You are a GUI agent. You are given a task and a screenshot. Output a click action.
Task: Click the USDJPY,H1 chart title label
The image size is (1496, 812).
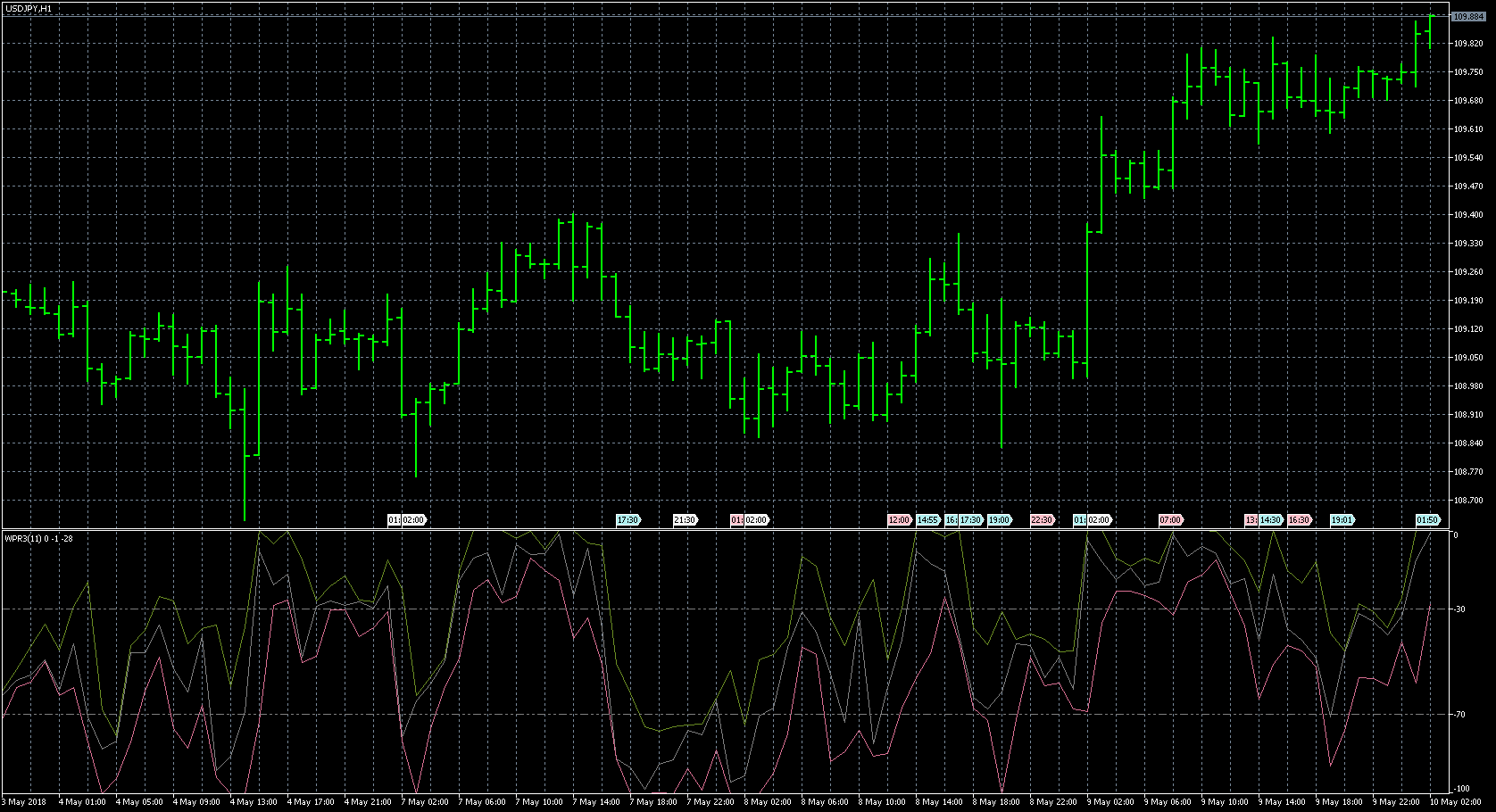click(x=28, y=8)
